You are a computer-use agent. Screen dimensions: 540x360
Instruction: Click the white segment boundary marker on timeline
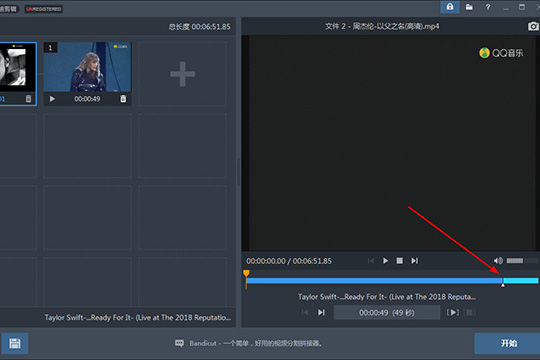pyautogui.click(x=503, y=285)
